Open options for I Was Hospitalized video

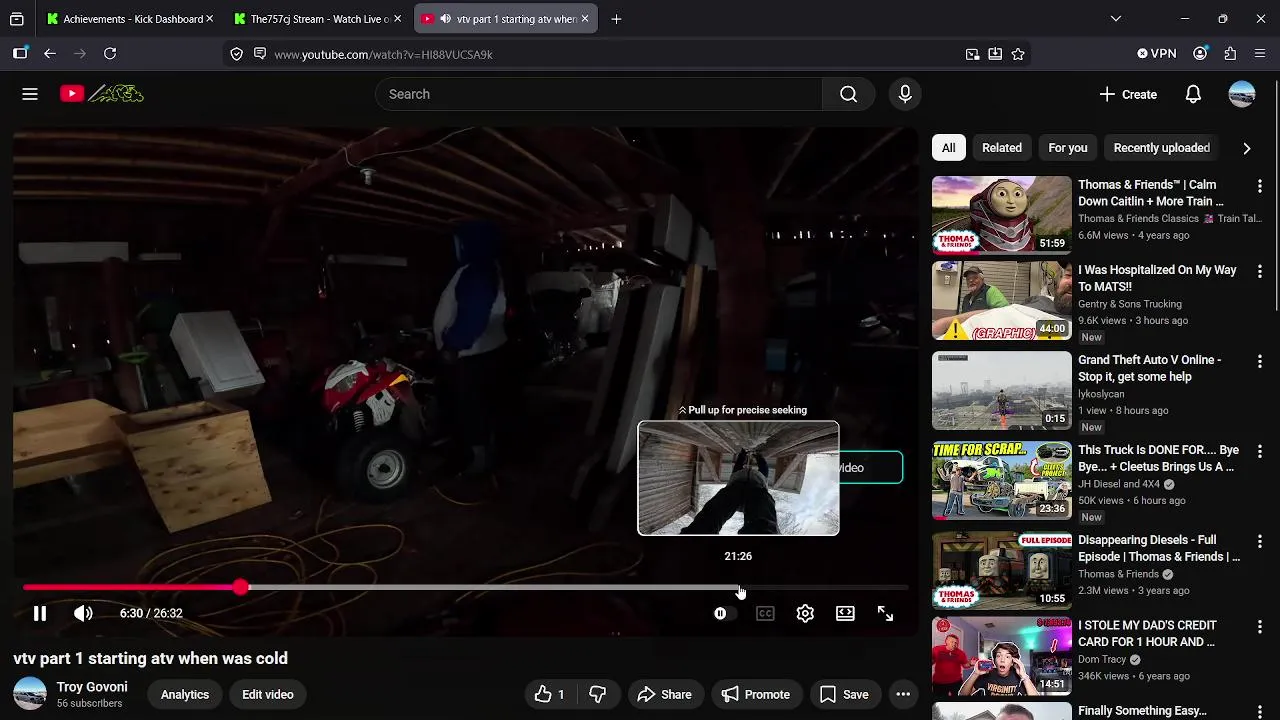click(x=1259, y=272)
